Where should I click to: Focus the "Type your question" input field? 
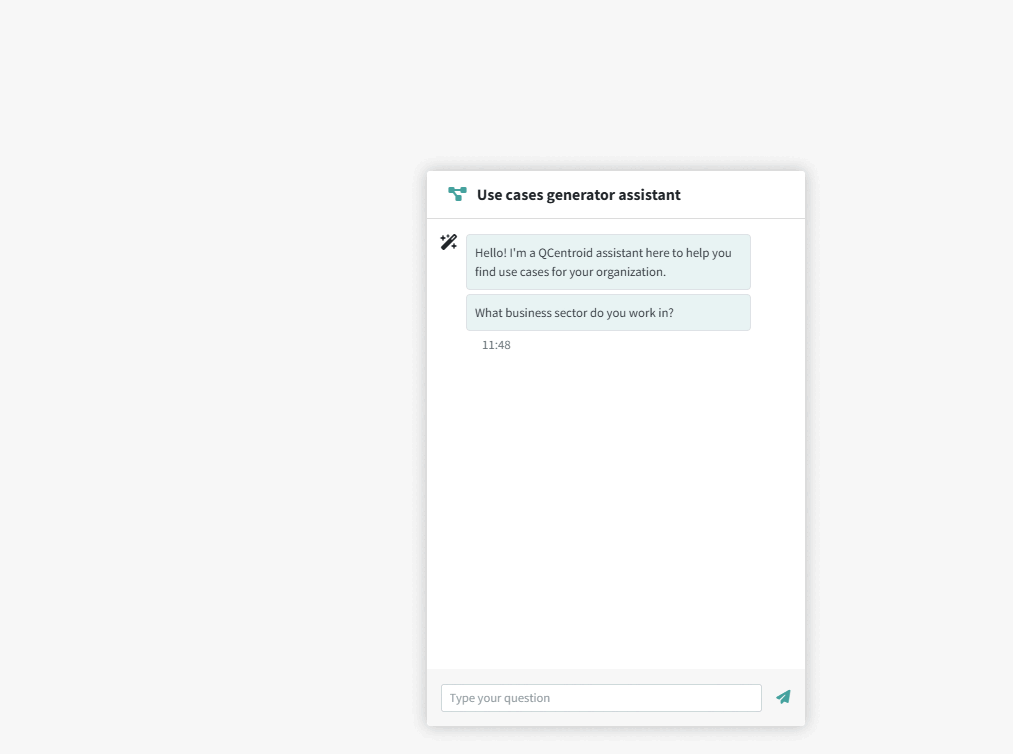point(600,698)
